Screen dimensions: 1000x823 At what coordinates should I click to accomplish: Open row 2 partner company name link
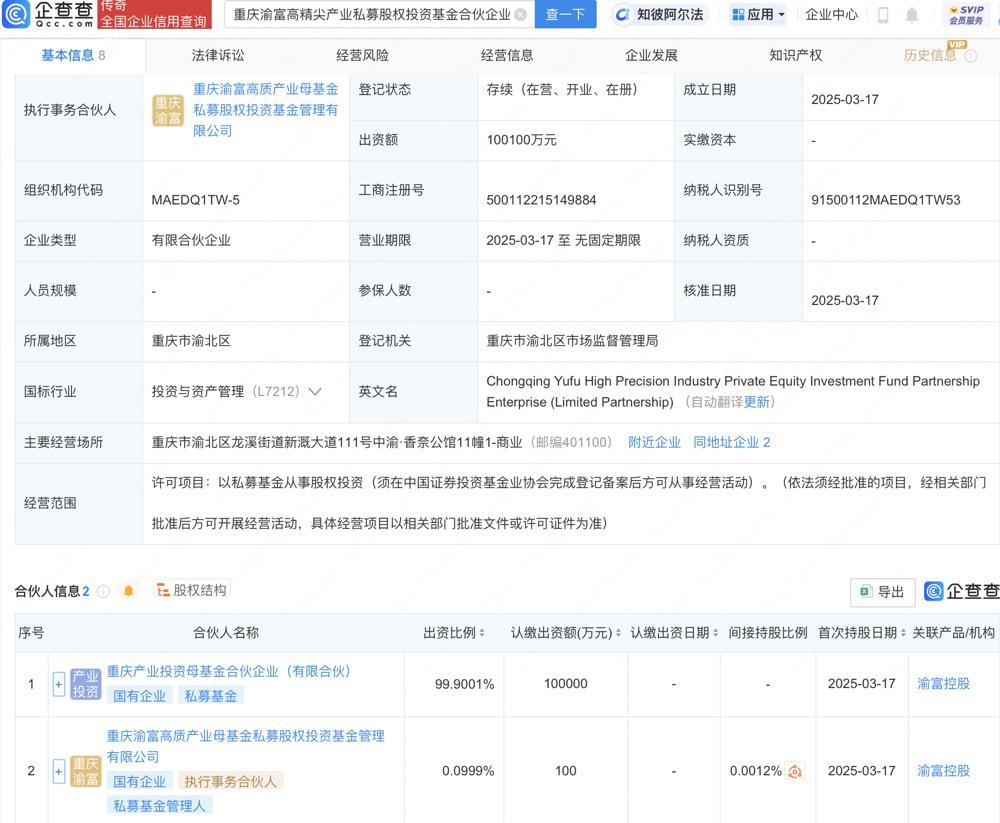click(x=246, y=746)
